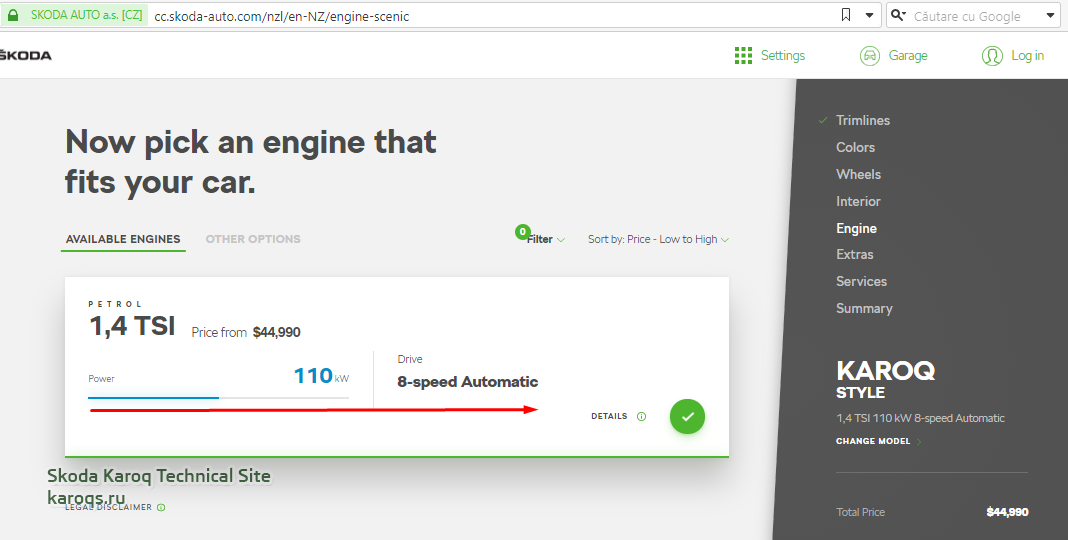Image resolution: width=1068 pixels, height=540 pixels.
Task: Click the 1,4 TSI engine title
Action: tap(132, 326)
